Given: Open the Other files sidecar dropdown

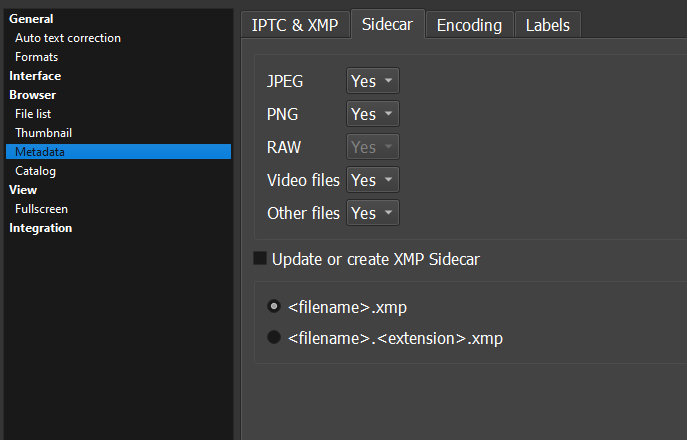Looking at the screenshot, I should tap(372, 213).
